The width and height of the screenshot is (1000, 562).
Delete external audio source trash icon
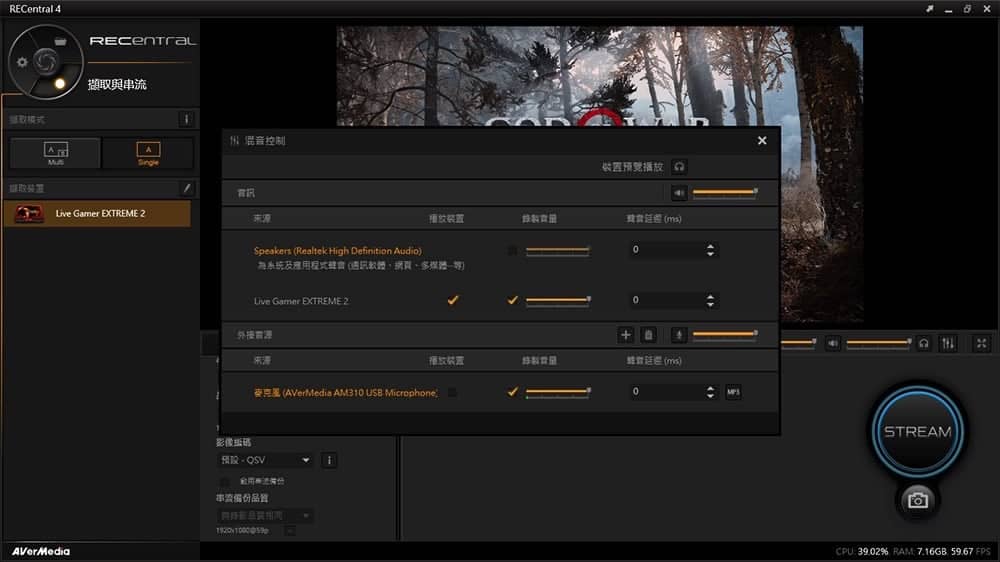point(649,335)
